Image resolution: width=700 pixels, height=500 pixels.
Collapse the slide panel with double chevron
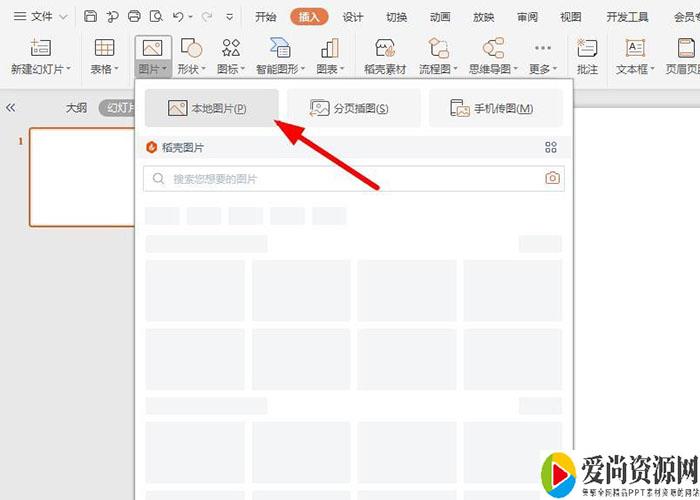pyautogui.click(x=11, y=108)
